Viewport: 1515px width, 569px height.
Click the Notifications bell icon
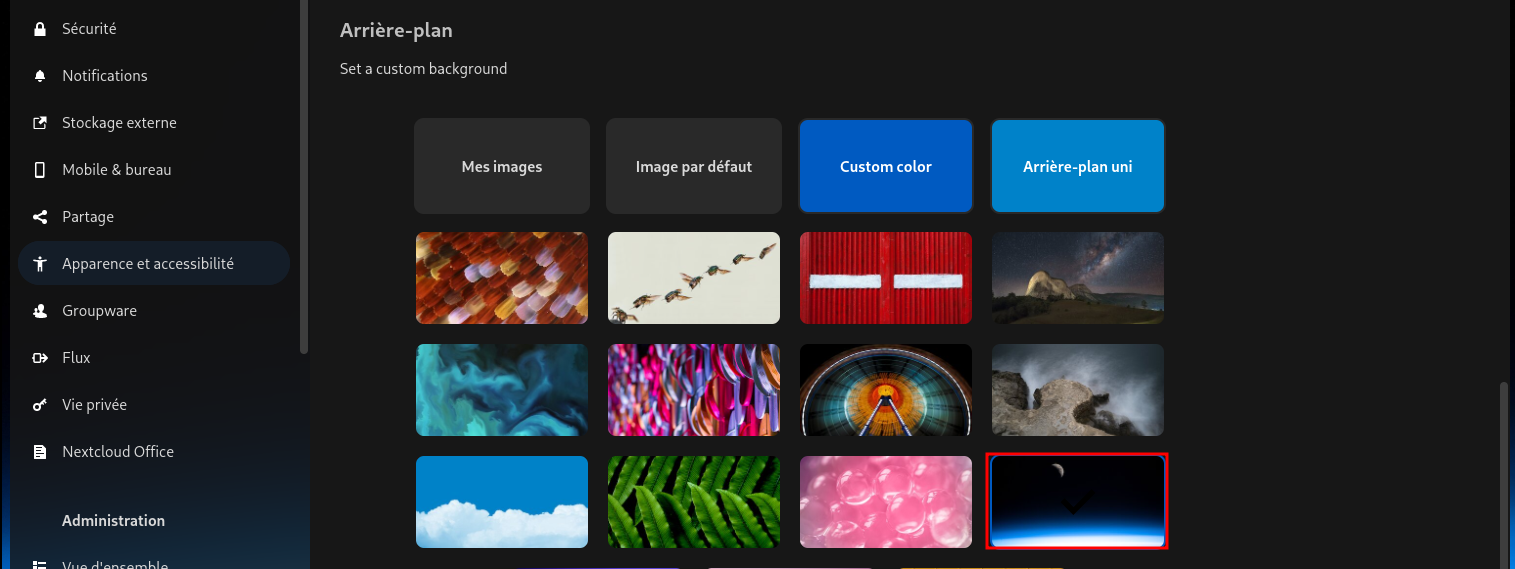pos(40,76)
